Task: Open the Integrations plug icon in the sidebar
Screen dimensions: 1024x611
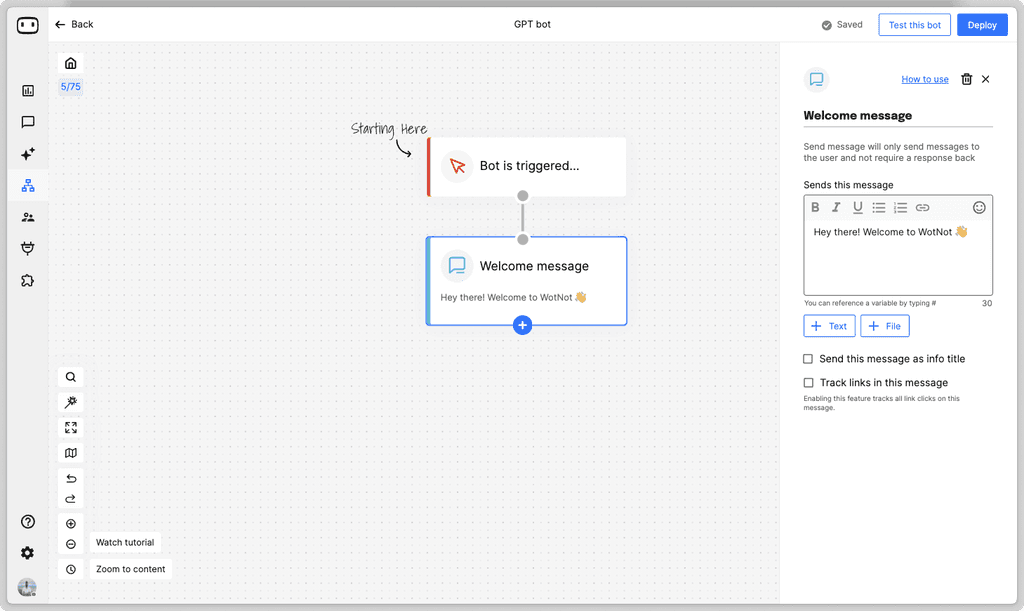Action: (x=27, y=248)
